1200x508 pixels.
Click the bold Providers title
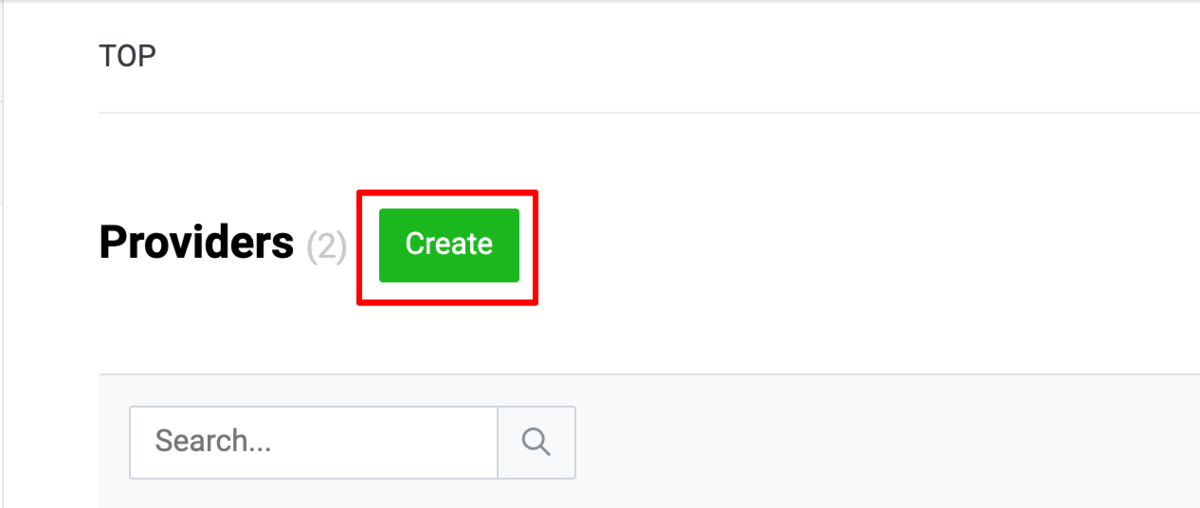[196, 243]
